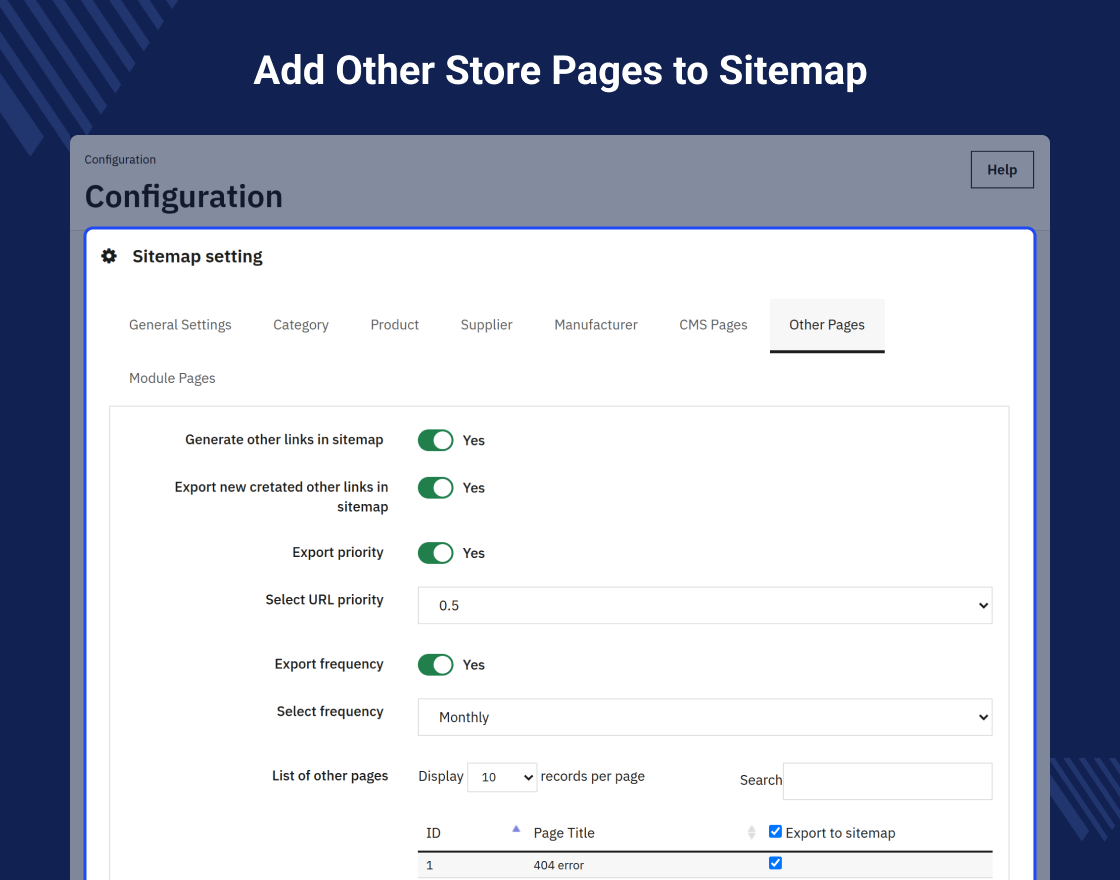The image size is (1120, 880).
Task: Uncheck the 404 error row checkbox
Action: click(x=775, y=863)
